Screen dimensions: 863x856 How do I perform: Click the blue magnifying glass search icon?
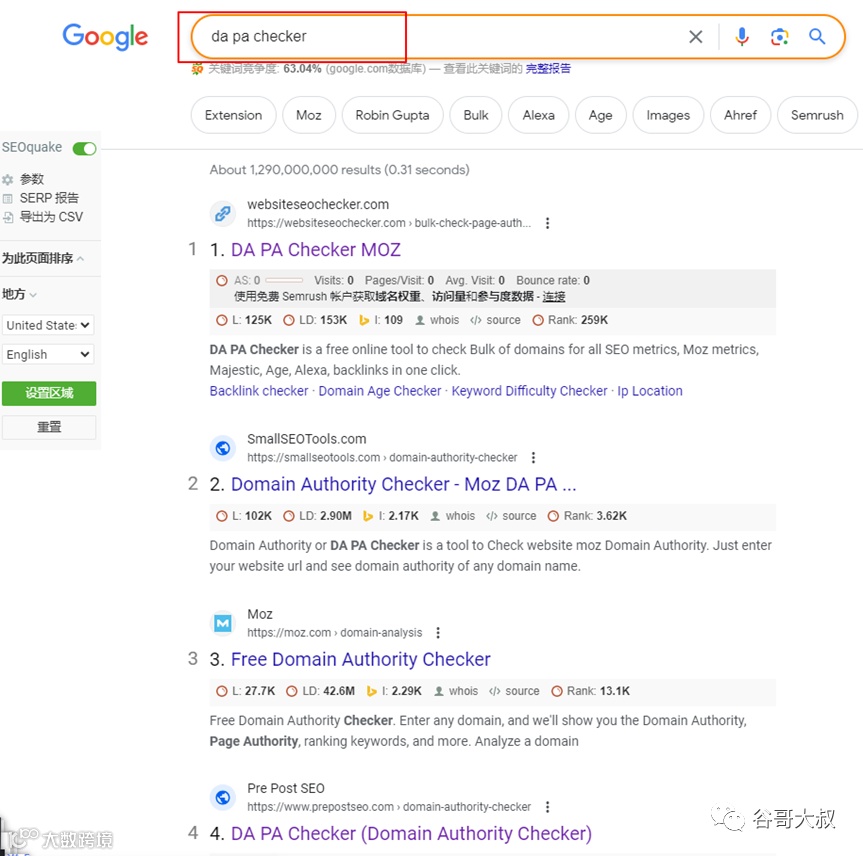817,37
